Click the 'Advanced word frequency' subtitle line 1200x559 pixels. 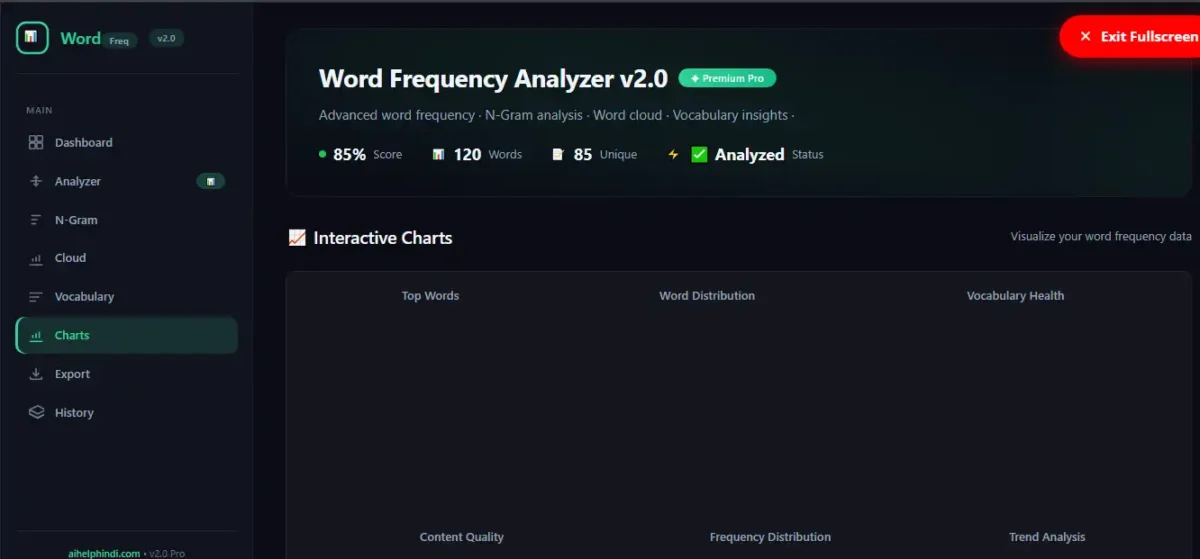pos(557,115)
